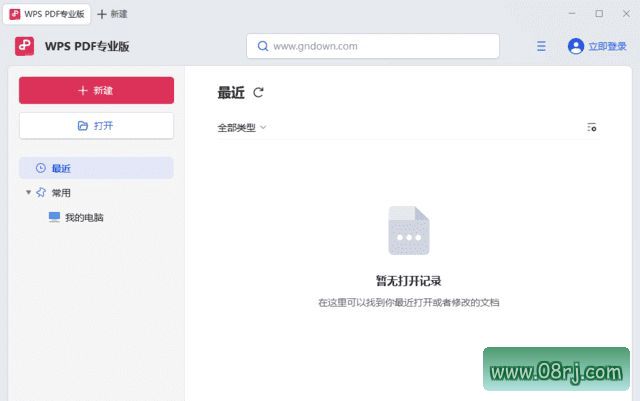Click the user avatar icon

pos(576,46)
